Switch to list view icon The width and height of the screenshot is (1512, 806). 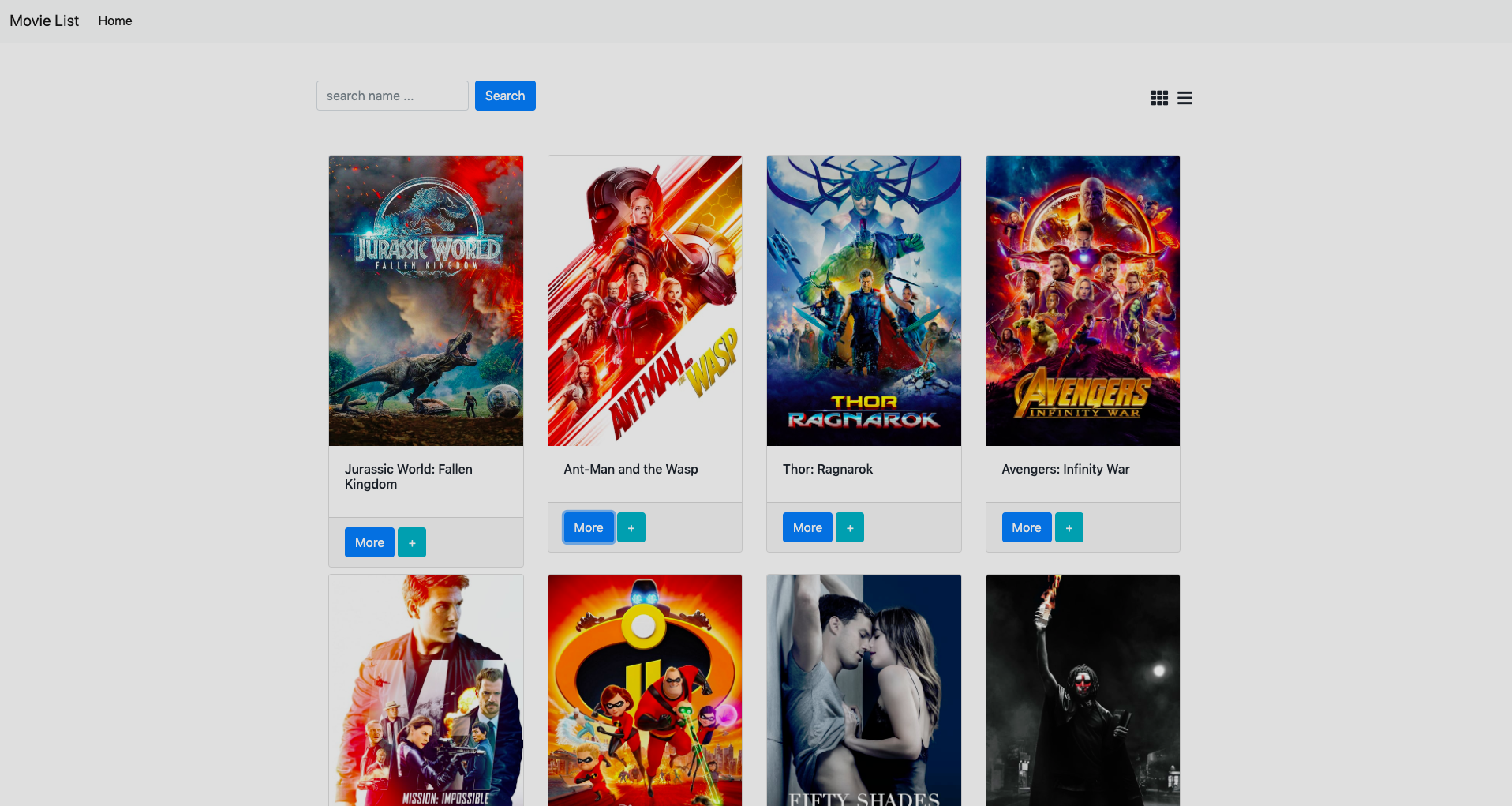1185,98
